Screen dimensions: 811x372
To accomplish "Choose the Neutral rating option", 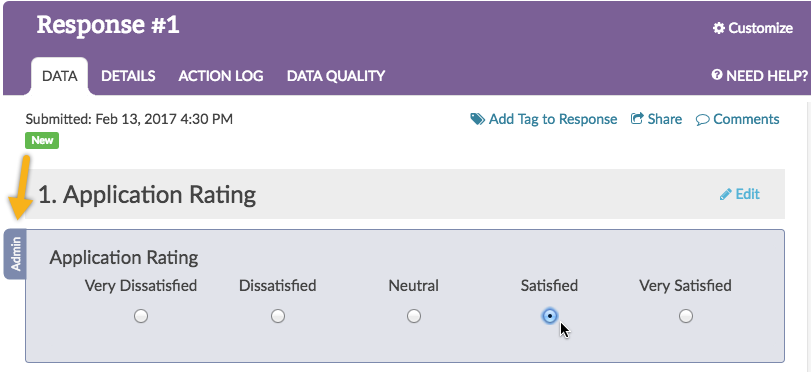I will (x=413, y=316).
